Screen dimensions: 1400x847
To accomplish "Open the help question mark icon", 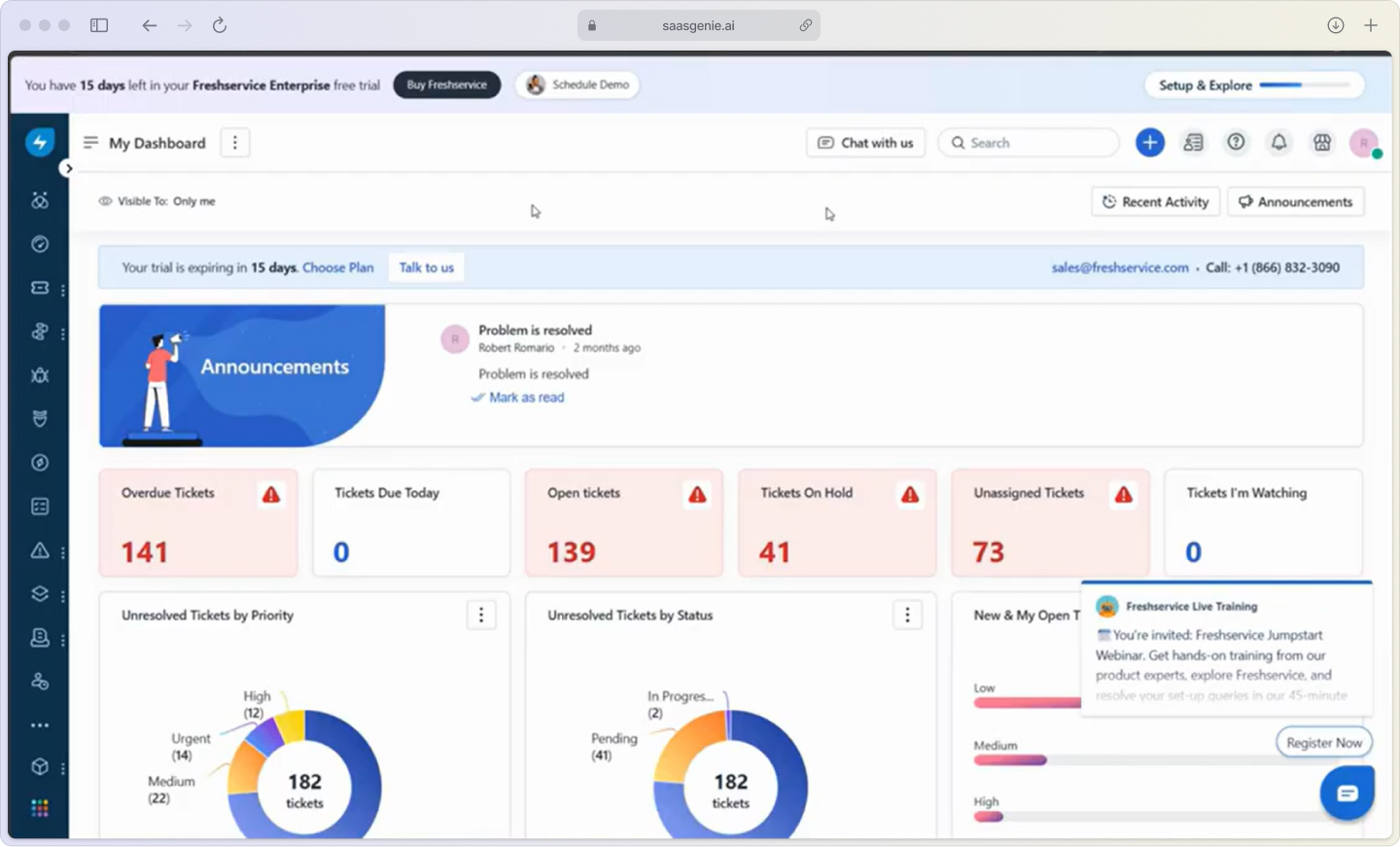I will click(x=1236, y=143).
